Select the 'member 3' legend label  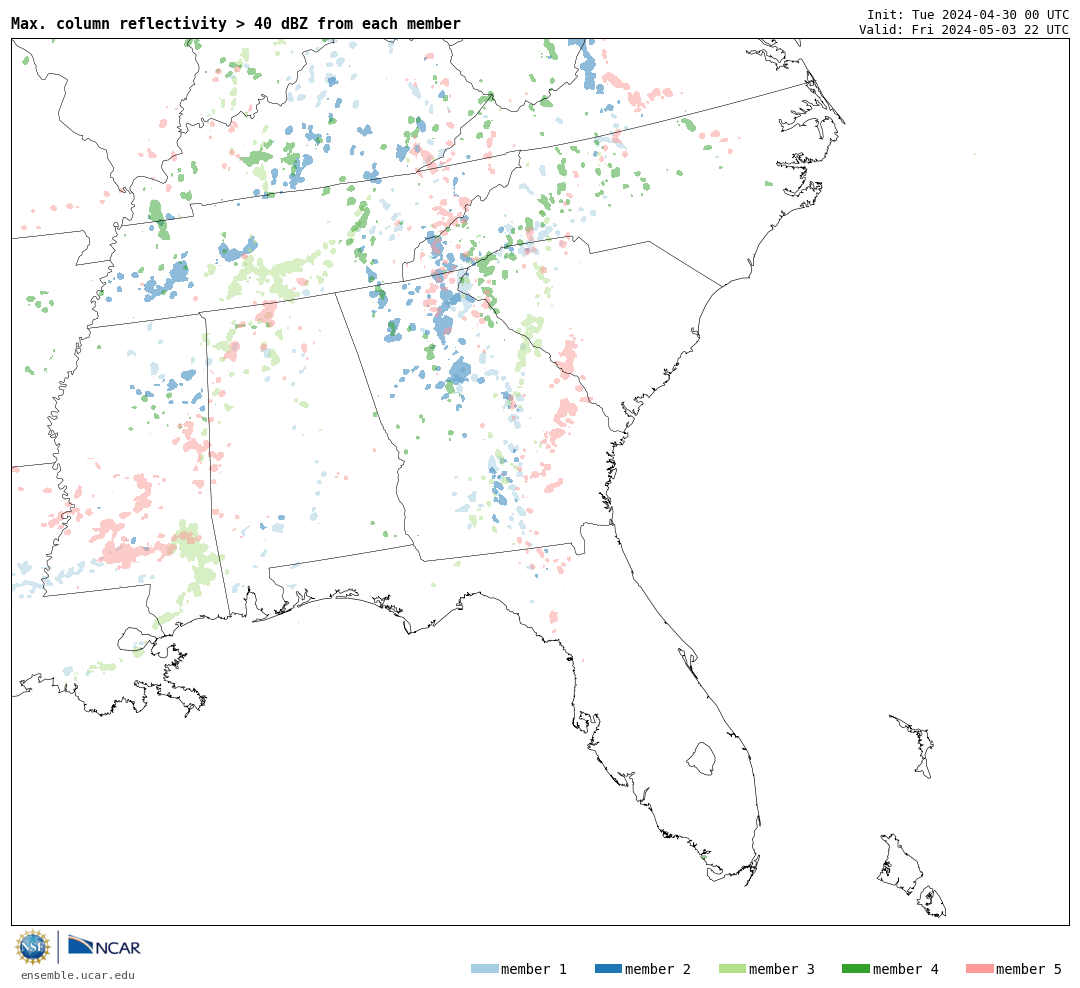782,969
